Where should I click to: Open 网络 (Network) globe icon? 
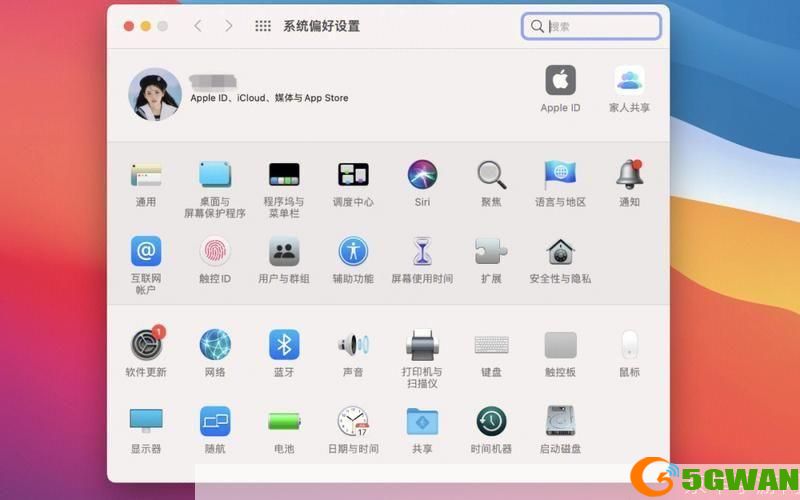215,345
